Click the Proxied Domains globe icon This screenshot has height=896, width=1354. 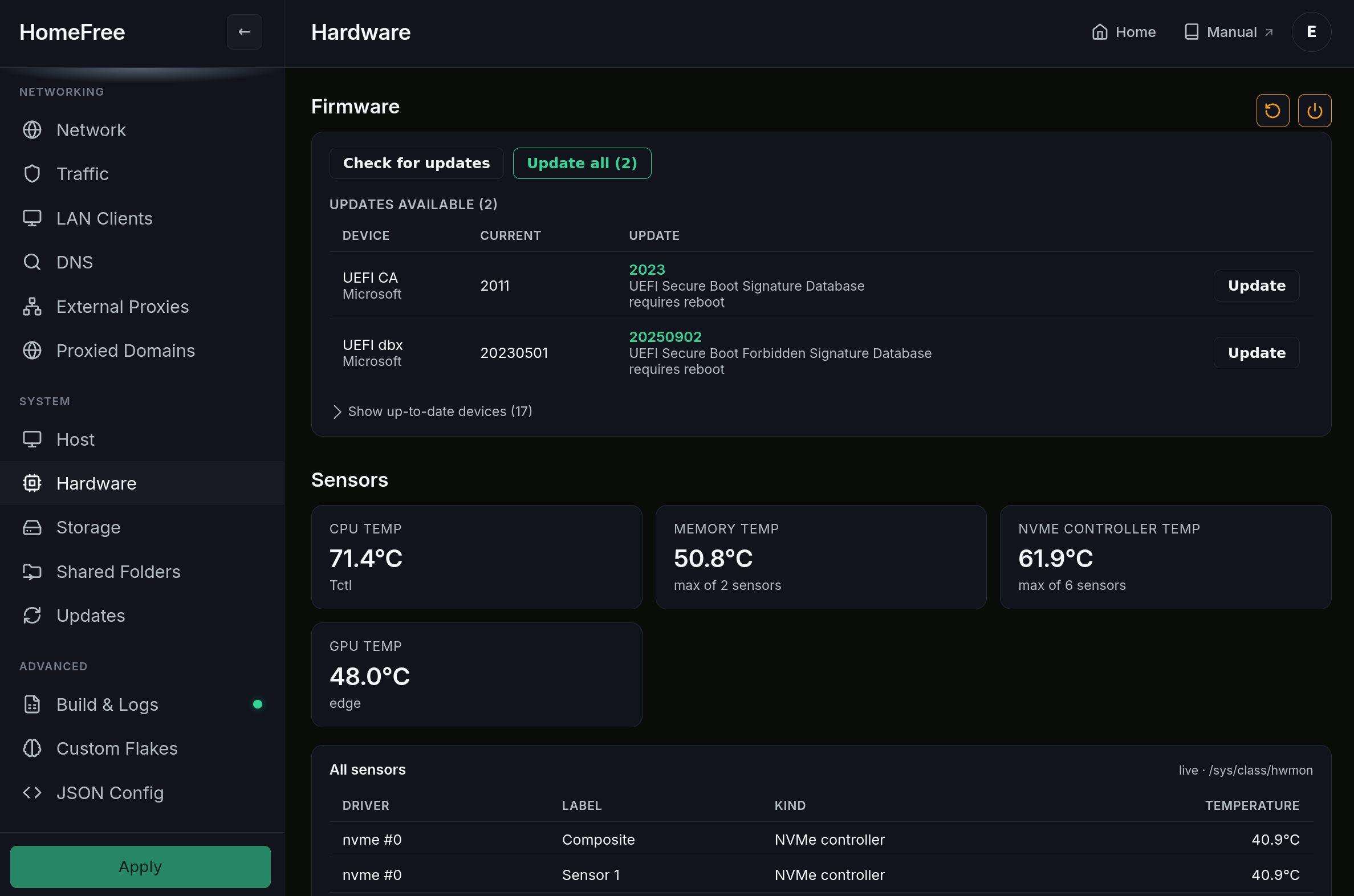pyautogui.click(x=32, y=351)
